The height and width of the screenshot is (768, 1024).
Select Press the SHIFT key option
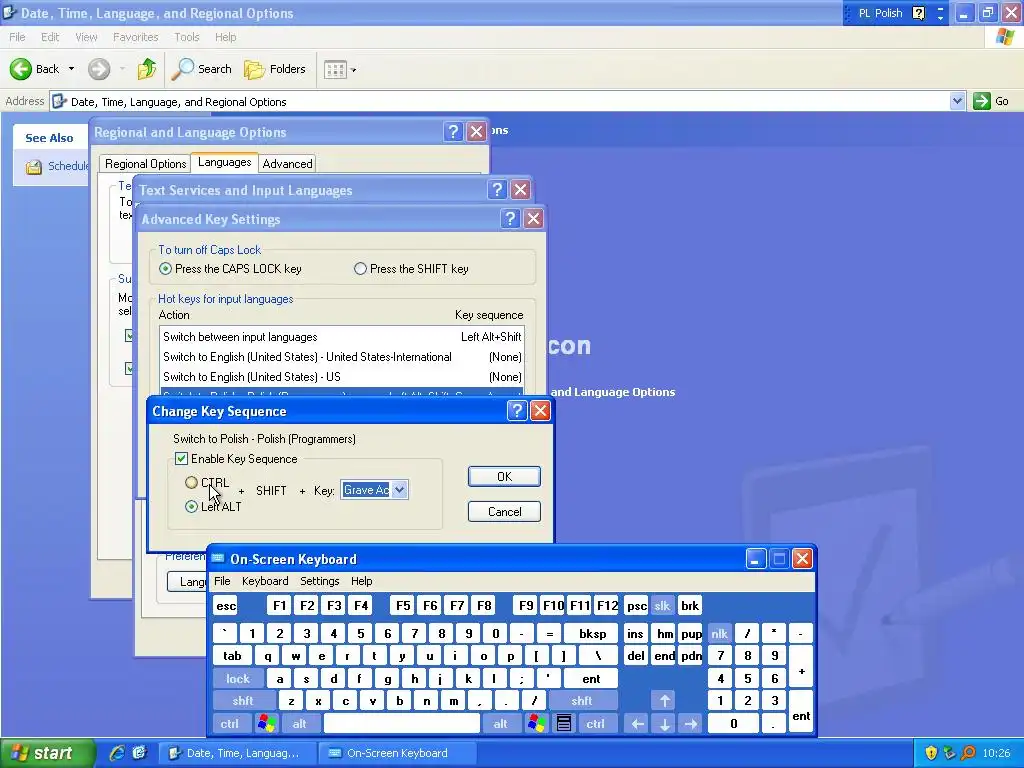pyautogui.click(x=360, y=268)
